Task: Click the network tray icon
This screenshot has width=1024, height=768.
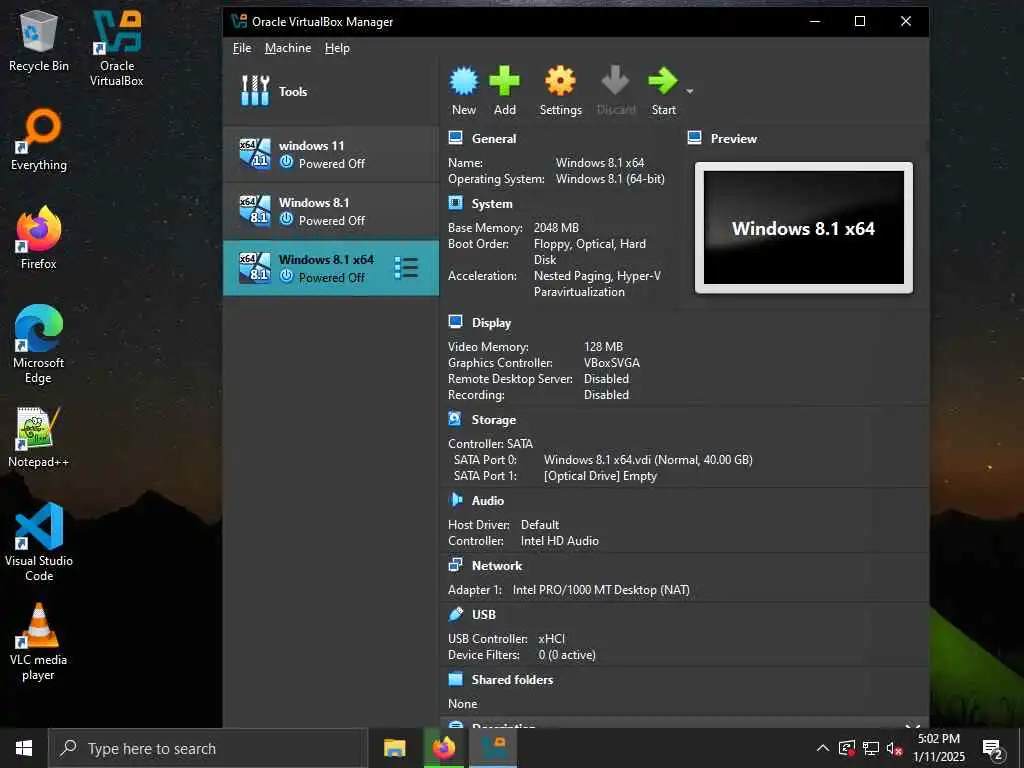Action: [x=871, y=748]
